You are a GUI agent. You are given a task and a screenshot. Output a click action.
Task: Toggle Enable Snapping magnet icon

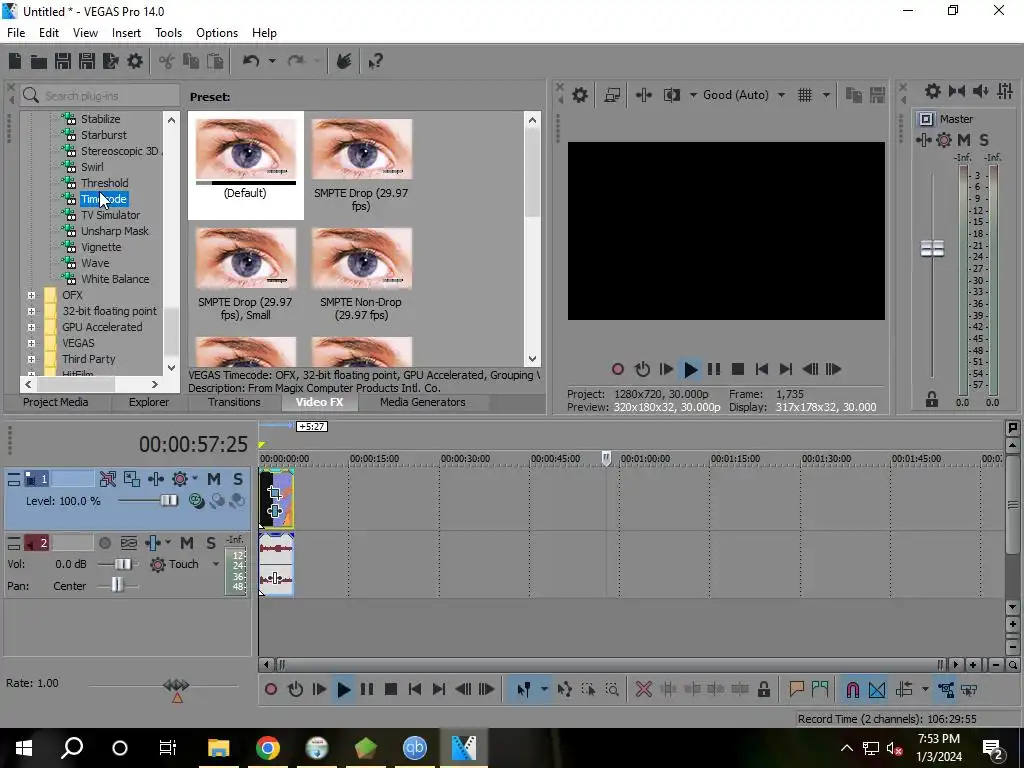click(852, 690)
